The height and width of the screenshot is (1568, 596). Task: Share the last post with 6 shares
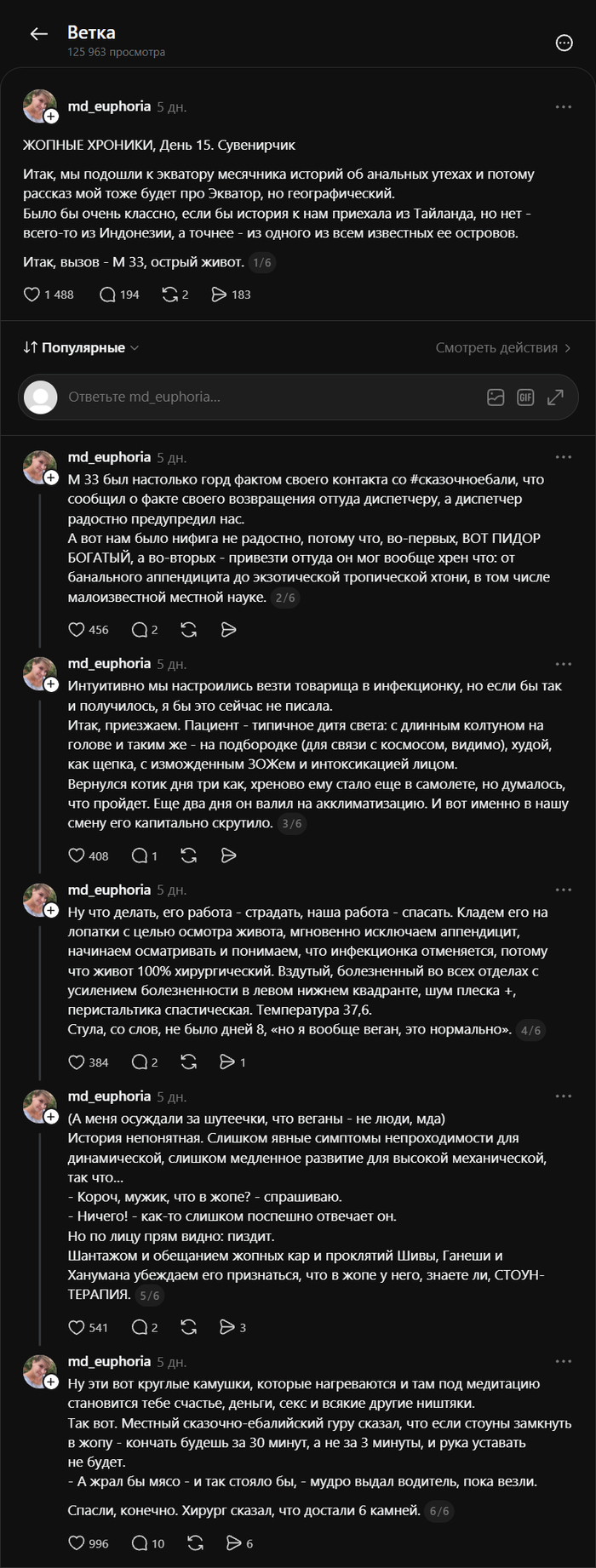pyautogui.click(x=239, y=1543)
